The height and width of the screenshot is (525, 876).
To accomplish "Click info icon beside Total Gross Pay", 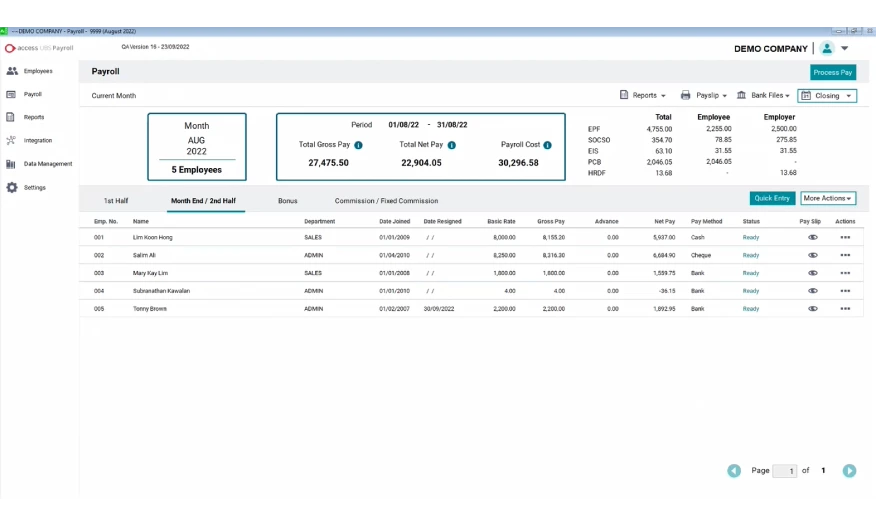I will (x=358, y=145).
